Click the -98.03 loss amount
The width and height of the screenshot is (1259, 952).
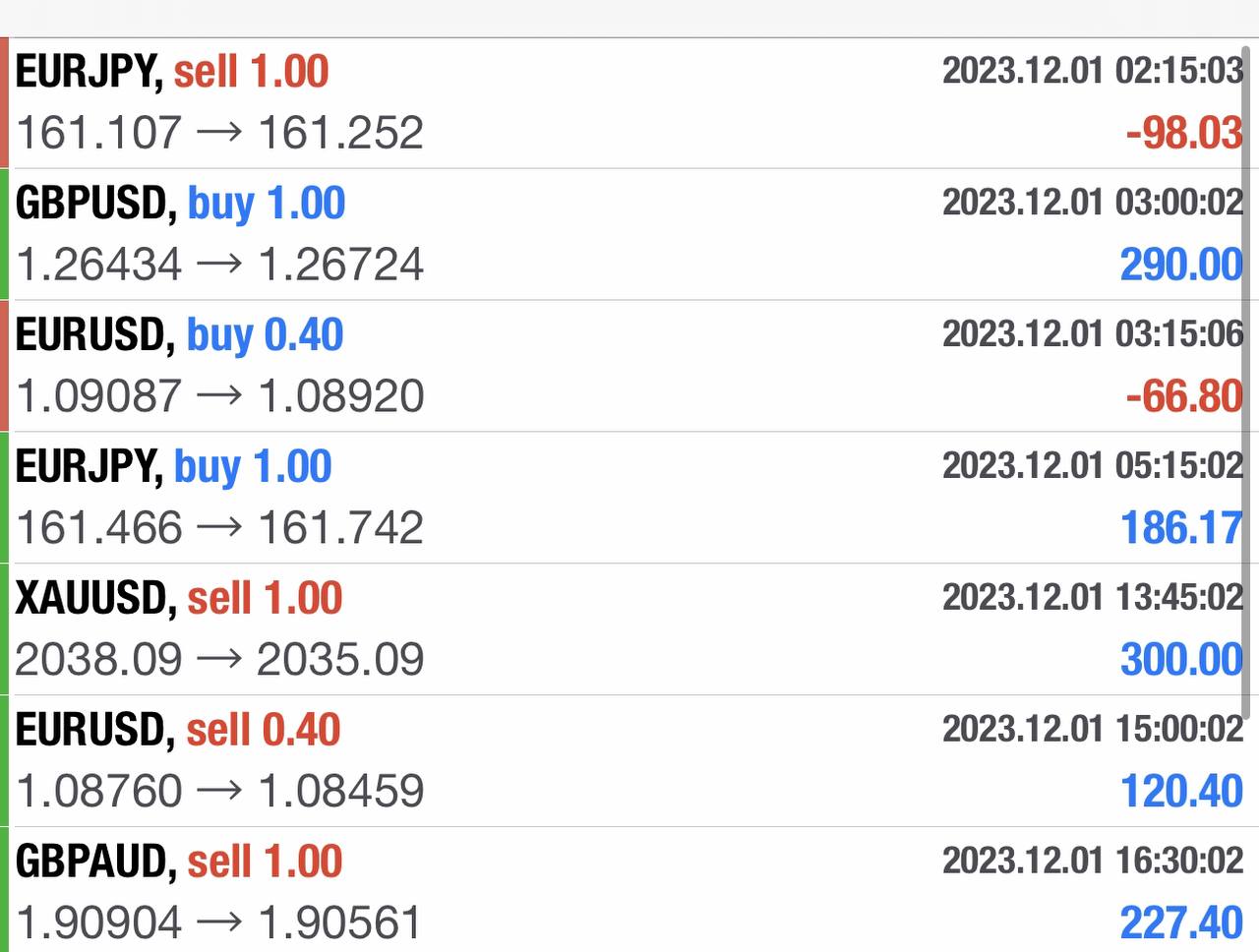point(1183,133)
